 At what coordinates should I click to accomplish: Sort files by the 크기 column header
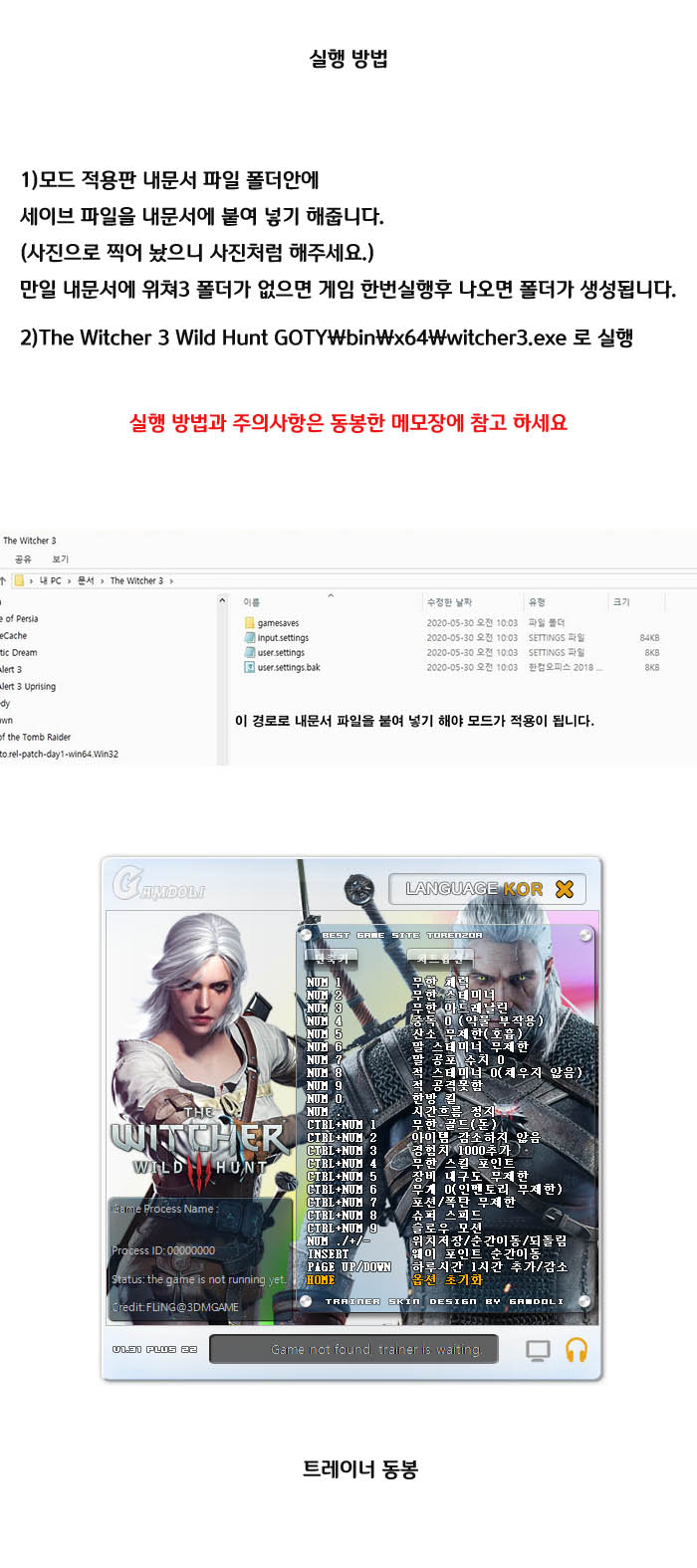tap(621, 602)
